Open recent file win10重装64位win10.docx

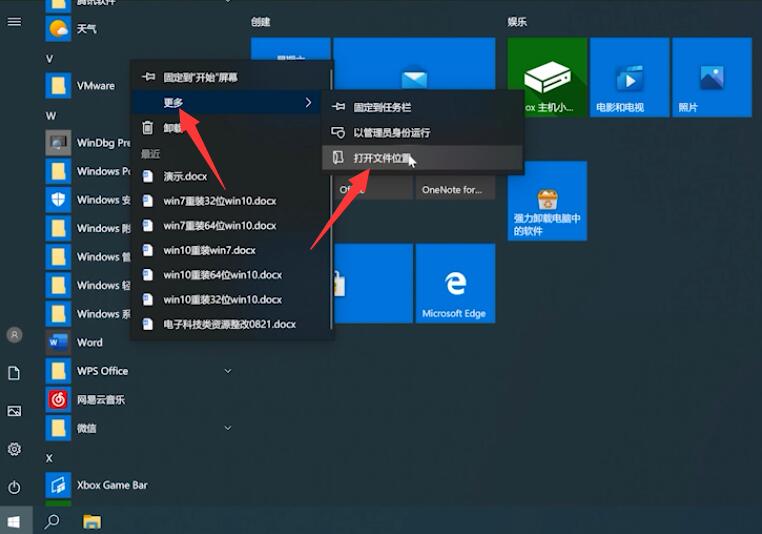coord(231,275)
